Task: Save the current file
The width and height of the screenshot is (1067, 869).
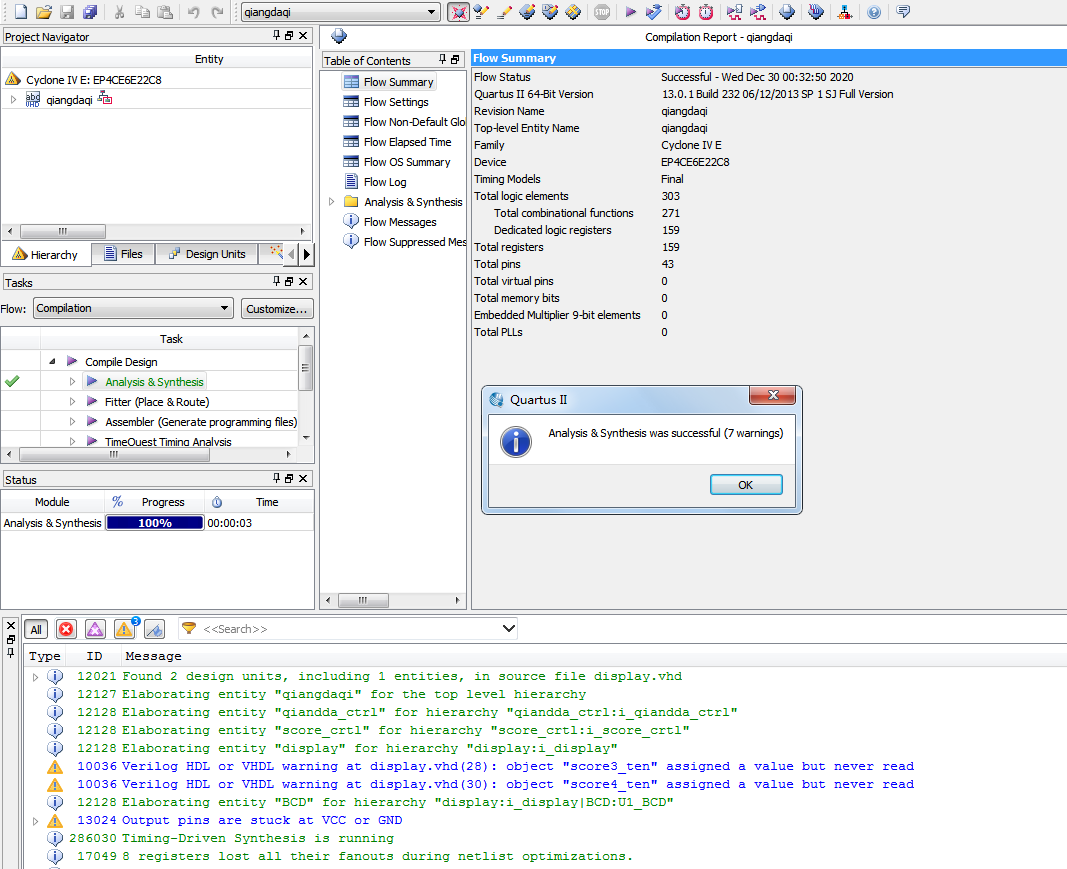Action: [x=66, y=12]
